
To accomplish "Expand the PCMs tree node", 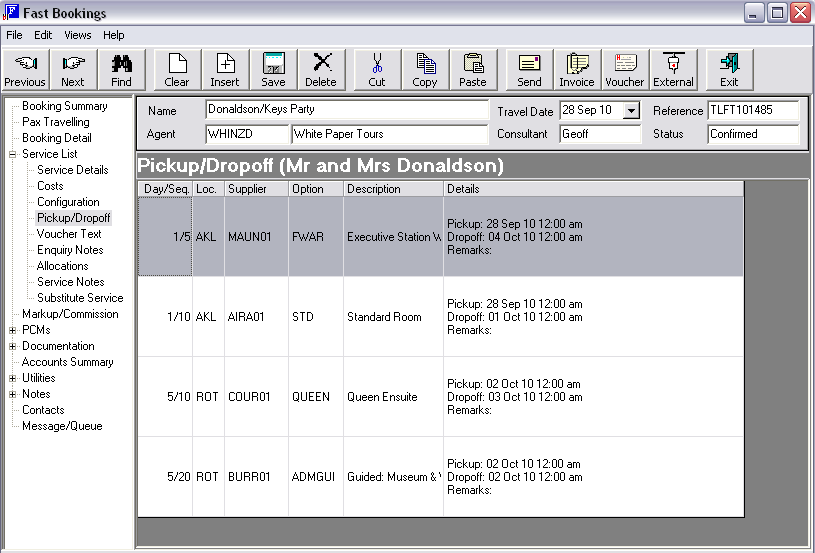I will [x=12, y=330].
